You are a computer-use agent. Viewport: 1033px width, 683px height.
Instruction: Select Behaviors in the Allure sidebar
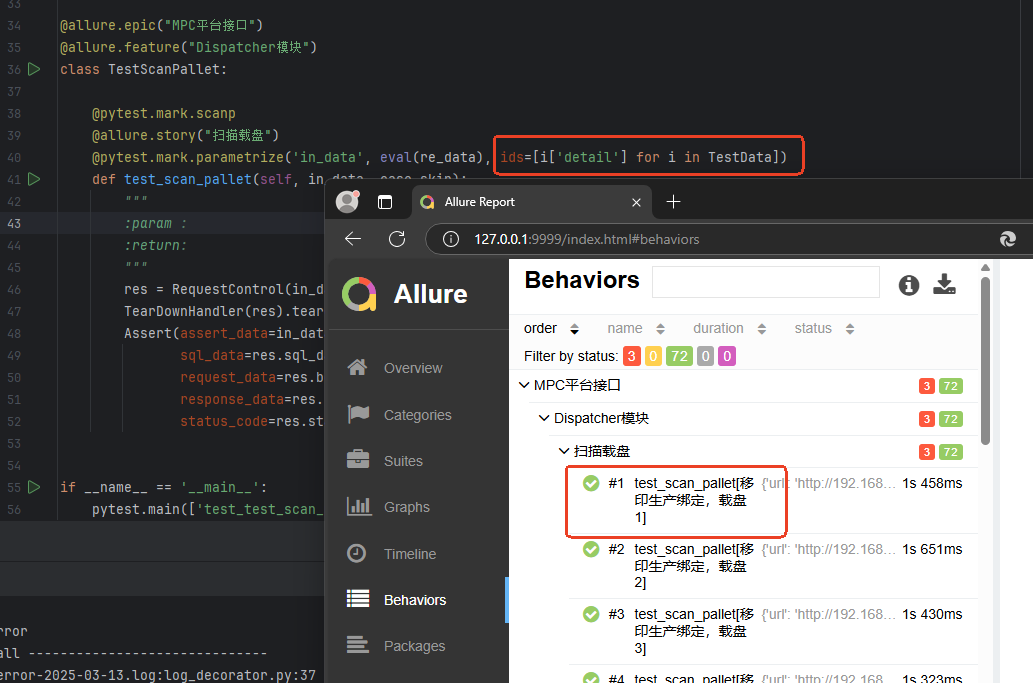click(x=415, y=600)
